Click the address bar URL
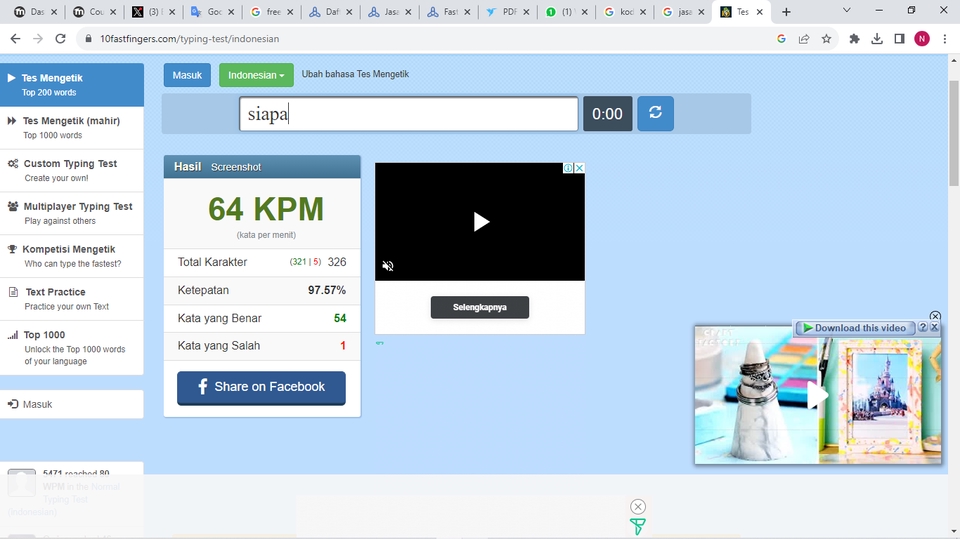The image size is (960, 539). [190, 39]
